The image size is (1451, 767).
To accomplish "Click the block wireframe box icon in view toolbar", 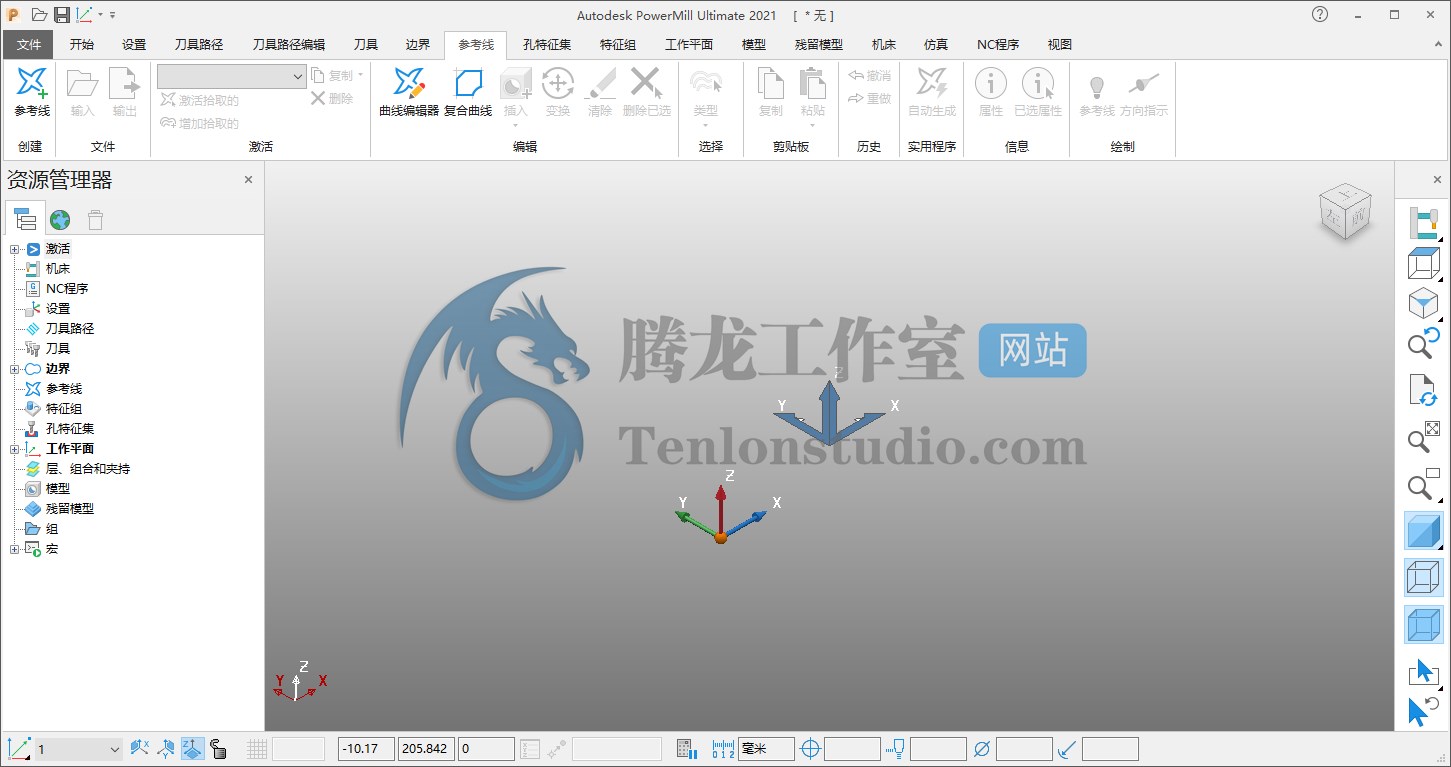I will (1423, 264).
